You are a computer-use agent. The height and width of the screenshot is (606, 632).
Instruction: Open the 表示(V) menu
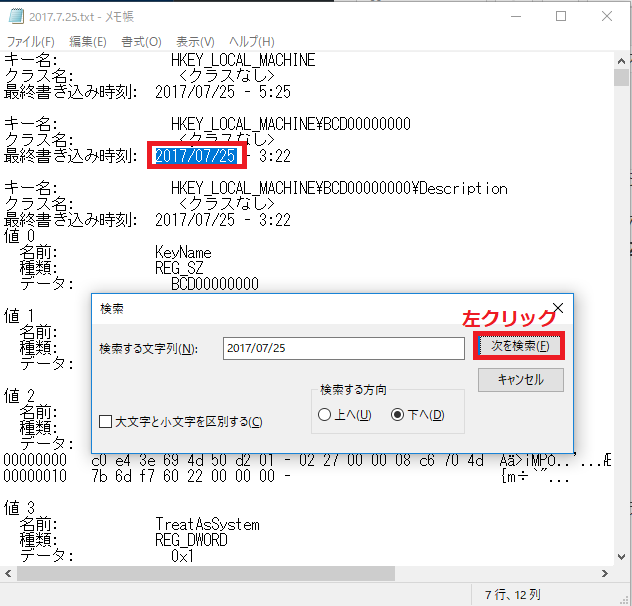195,42
